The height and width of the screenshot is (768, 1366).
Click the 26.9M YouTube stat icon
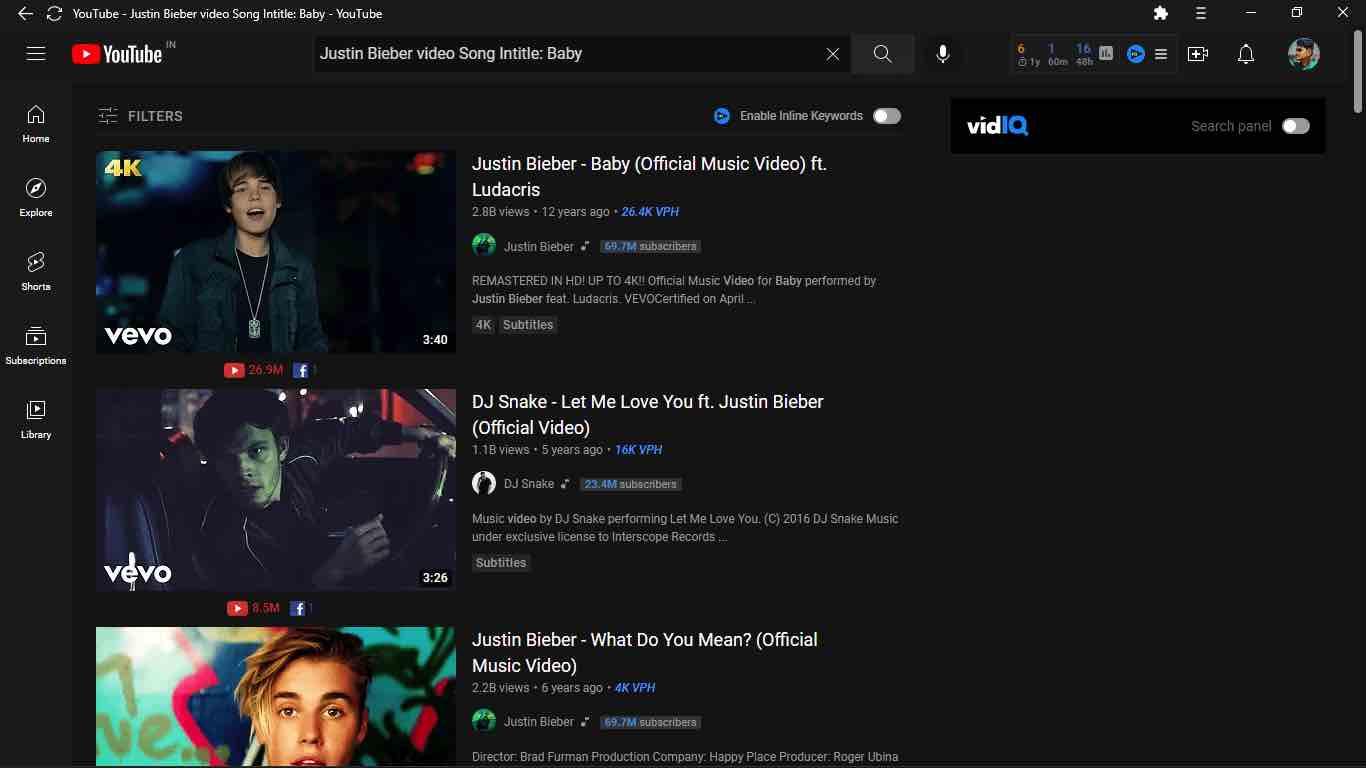[234, 370]
